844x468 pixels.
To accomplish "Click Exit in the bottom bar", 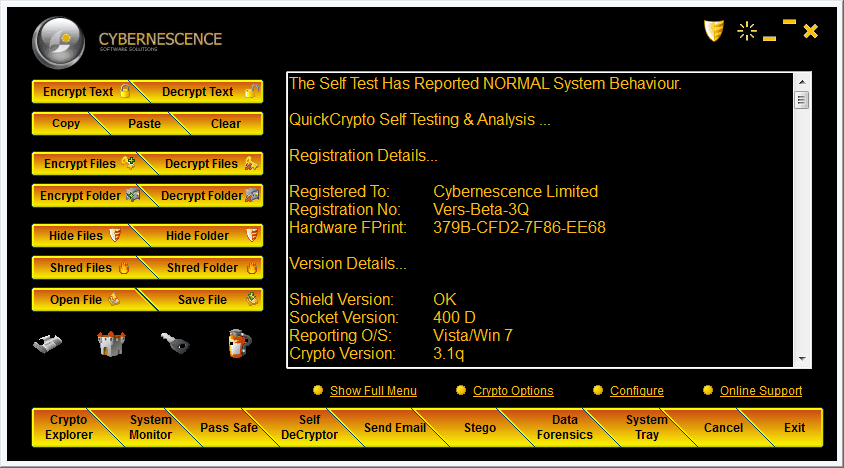I will (794, 428).
